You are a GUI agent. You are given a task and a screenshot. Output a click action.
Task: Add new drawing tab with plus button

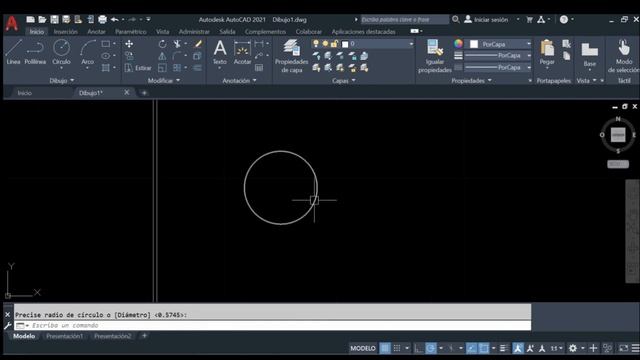tap(144, 93)
